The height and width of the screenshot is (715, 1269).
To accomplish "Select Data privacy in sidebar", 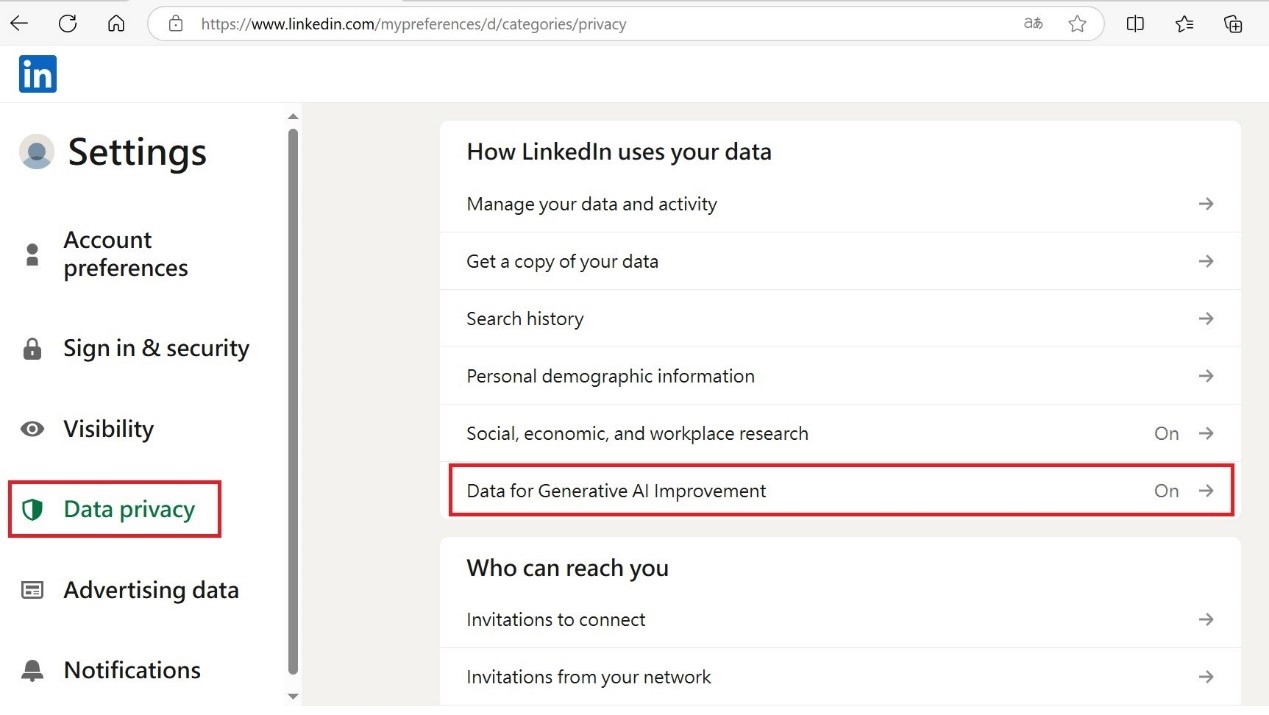I will point(129,509).
